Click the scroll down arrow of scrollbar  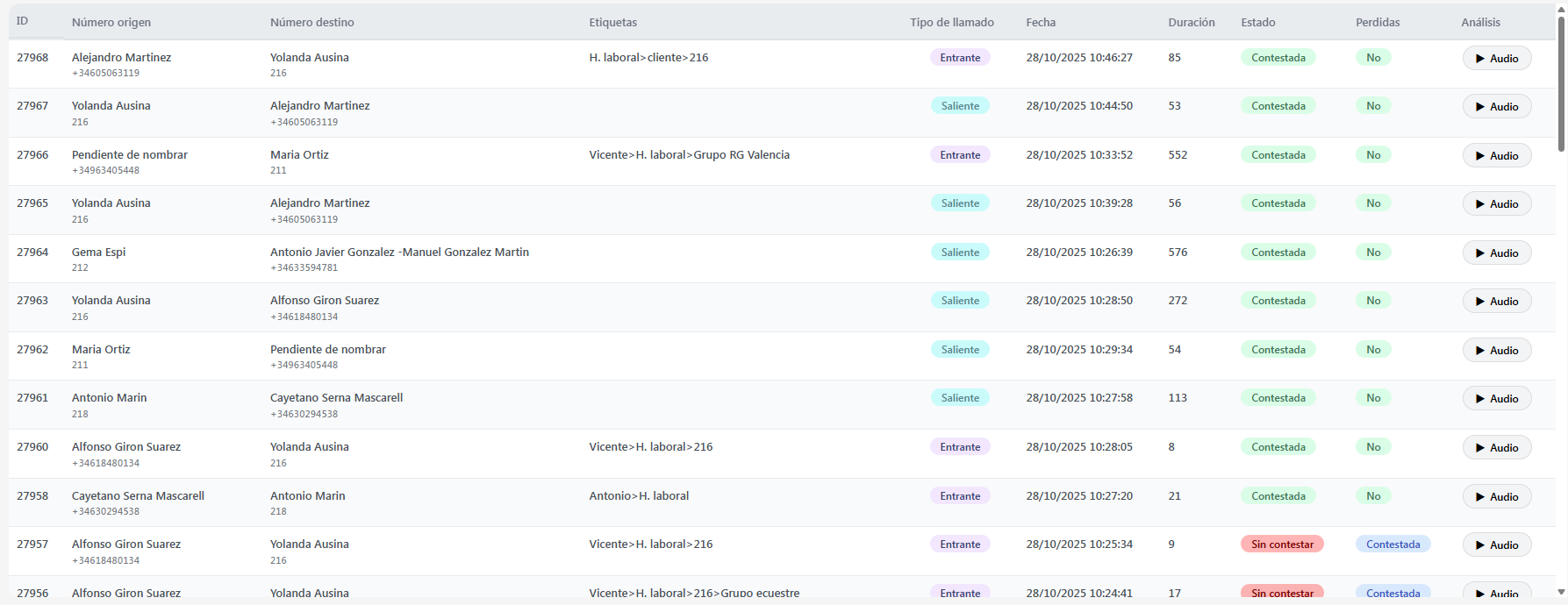pos(1560,593)
